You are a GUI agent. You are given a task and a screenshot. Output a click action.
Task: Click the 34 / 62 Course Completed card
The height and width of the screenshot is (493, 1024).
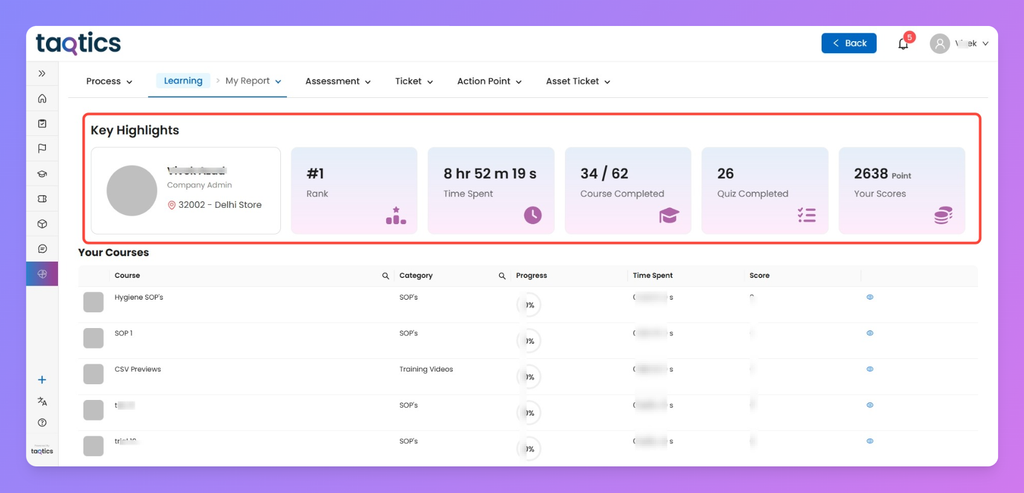[628, 191]
